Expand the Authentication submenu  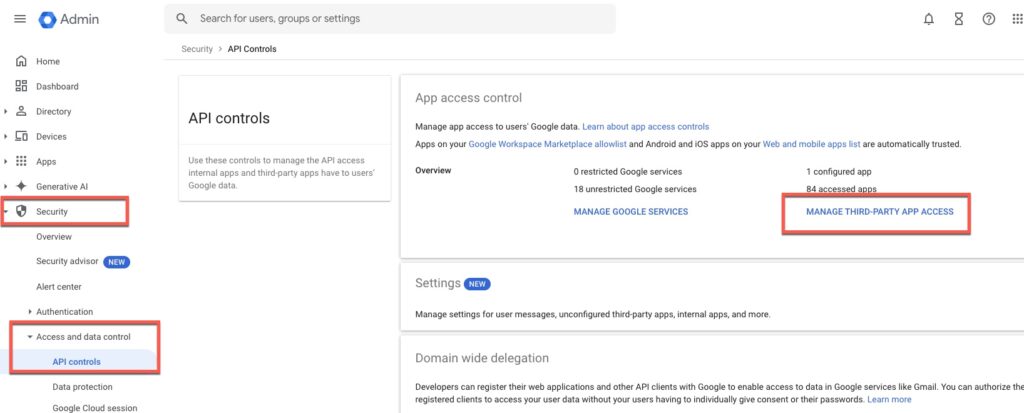(31, 312)
